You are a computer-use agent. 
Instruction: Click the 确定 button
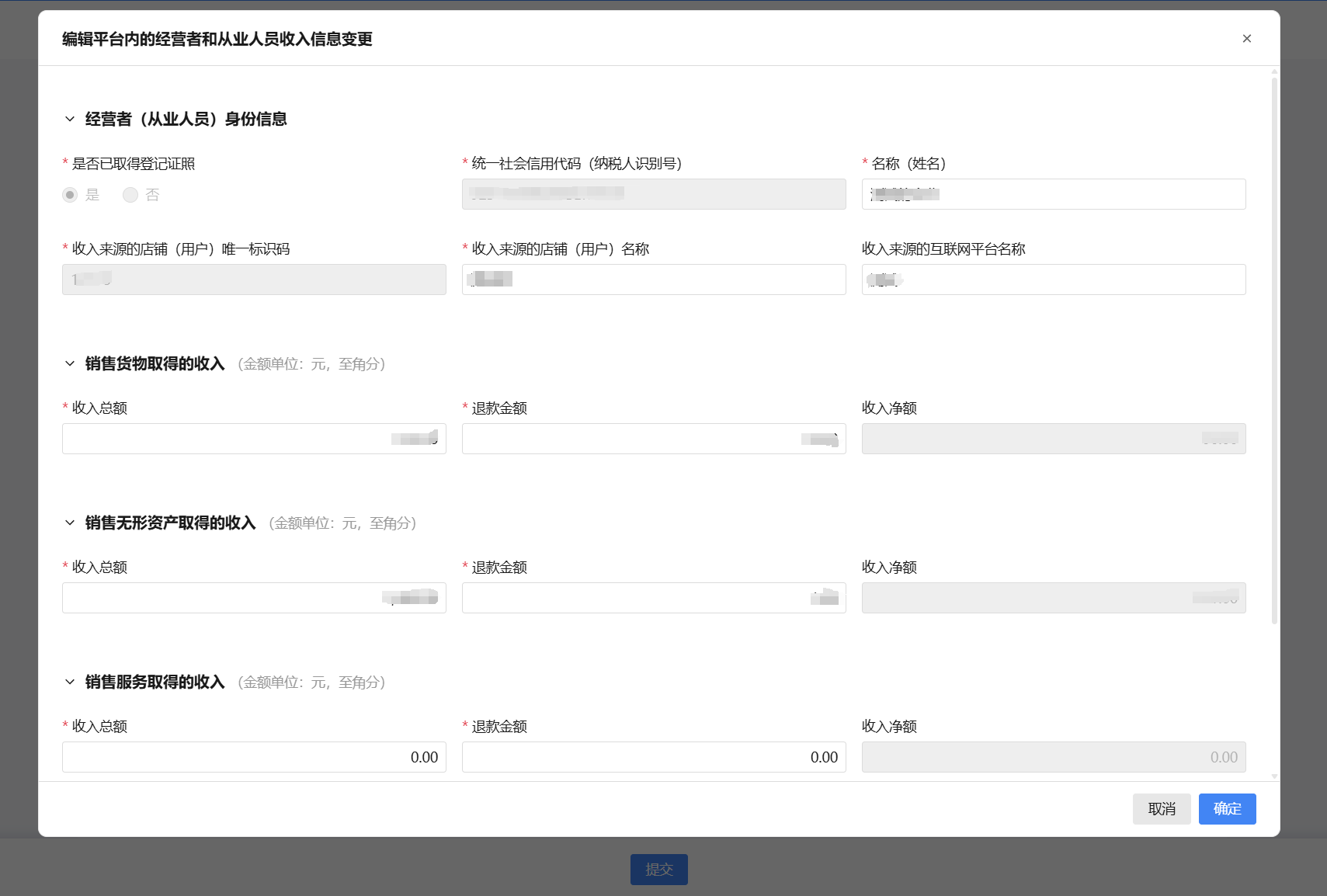(x=1227, y=809)
